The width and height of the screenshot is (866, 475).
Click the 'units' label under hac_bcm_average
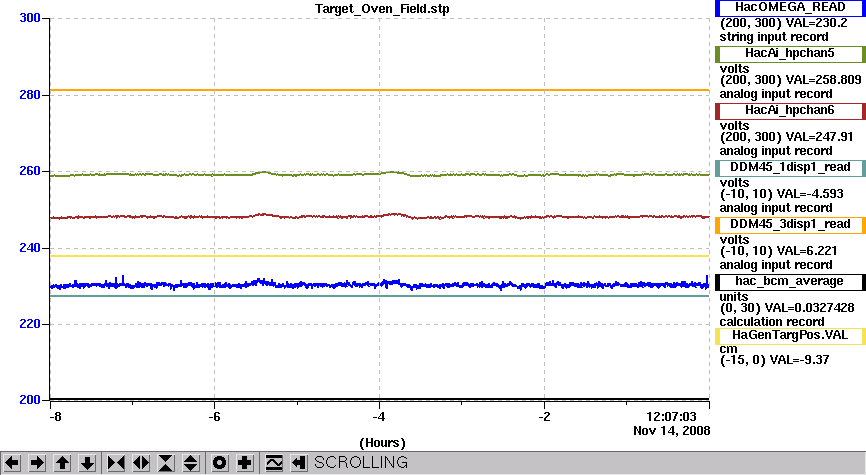733,297
